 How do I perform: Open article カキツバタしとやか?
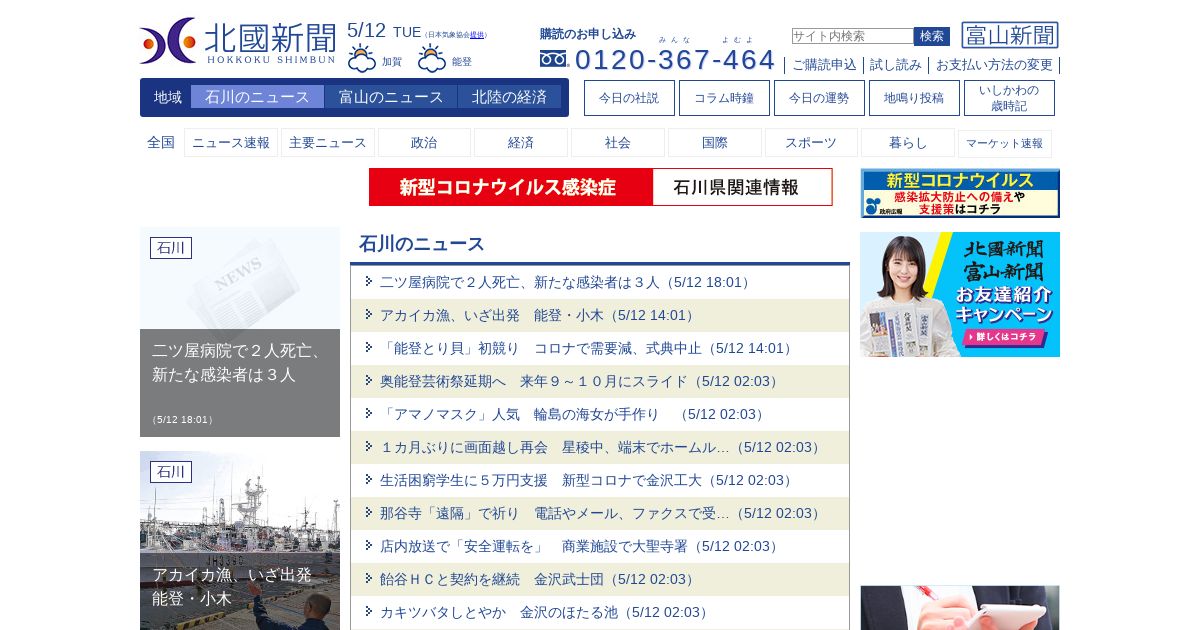click(545, 612)
